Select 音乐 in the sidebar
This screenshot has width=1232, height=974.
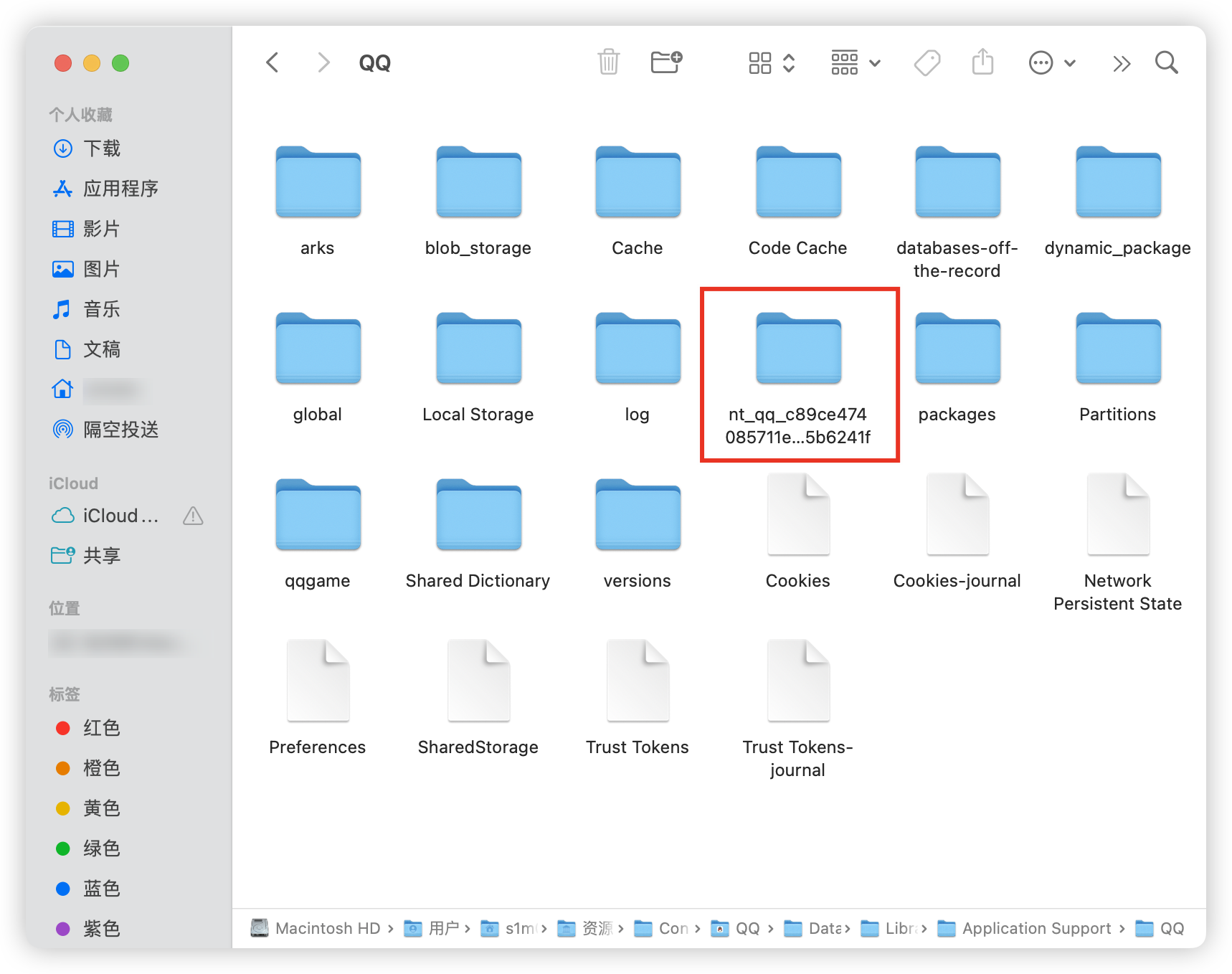click(101, 309)
